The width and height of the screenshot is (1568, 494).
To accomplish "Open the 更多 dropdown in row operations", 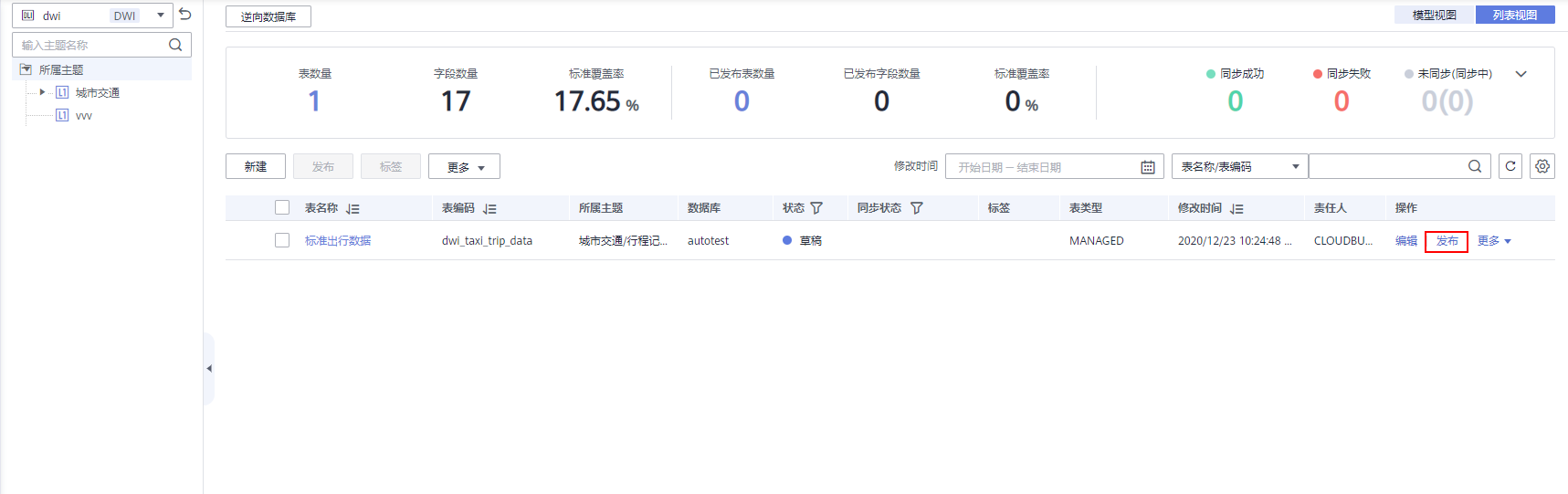I will click(x=1494, y=241).
